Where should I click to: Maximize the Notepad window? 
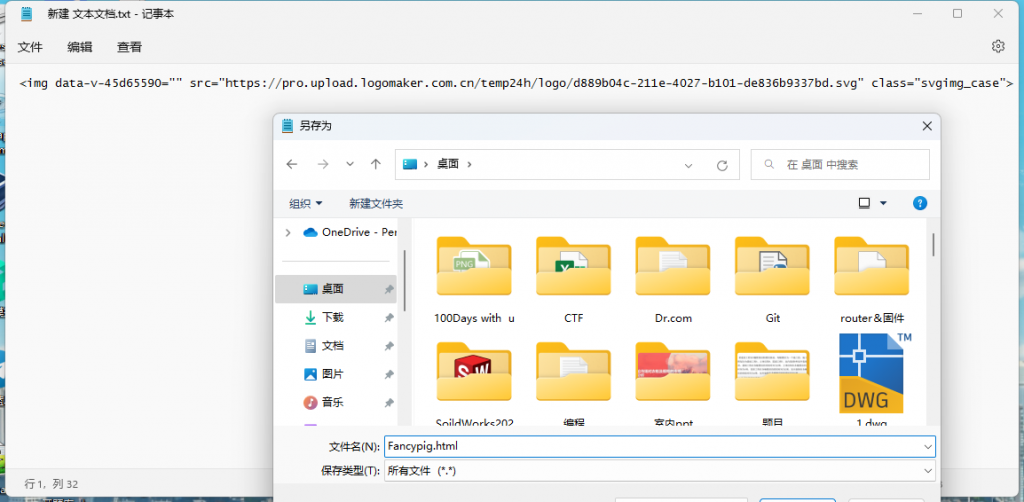[x=957, y=13]
